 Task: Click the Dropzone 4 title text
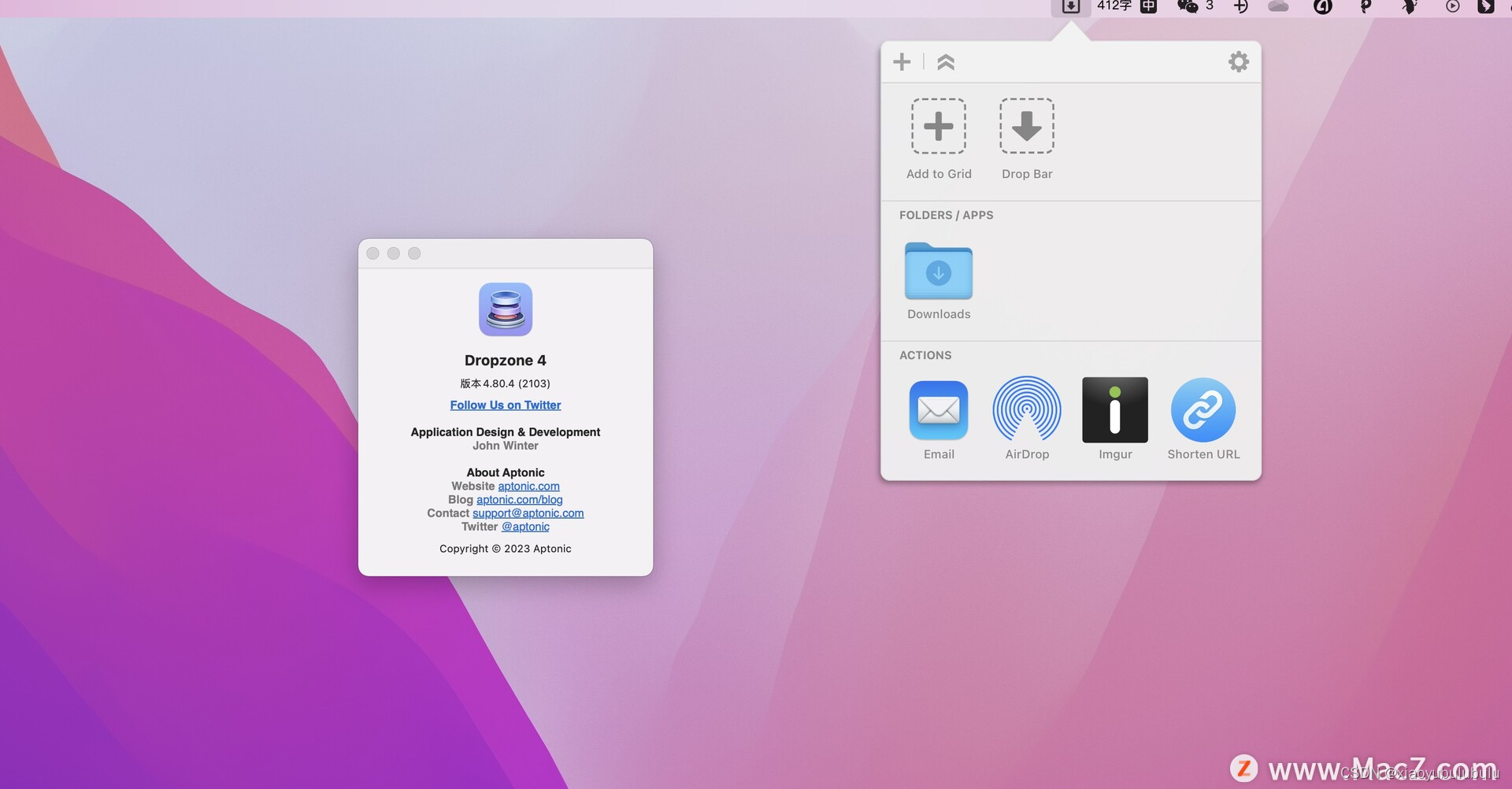[x=505, y=360]
